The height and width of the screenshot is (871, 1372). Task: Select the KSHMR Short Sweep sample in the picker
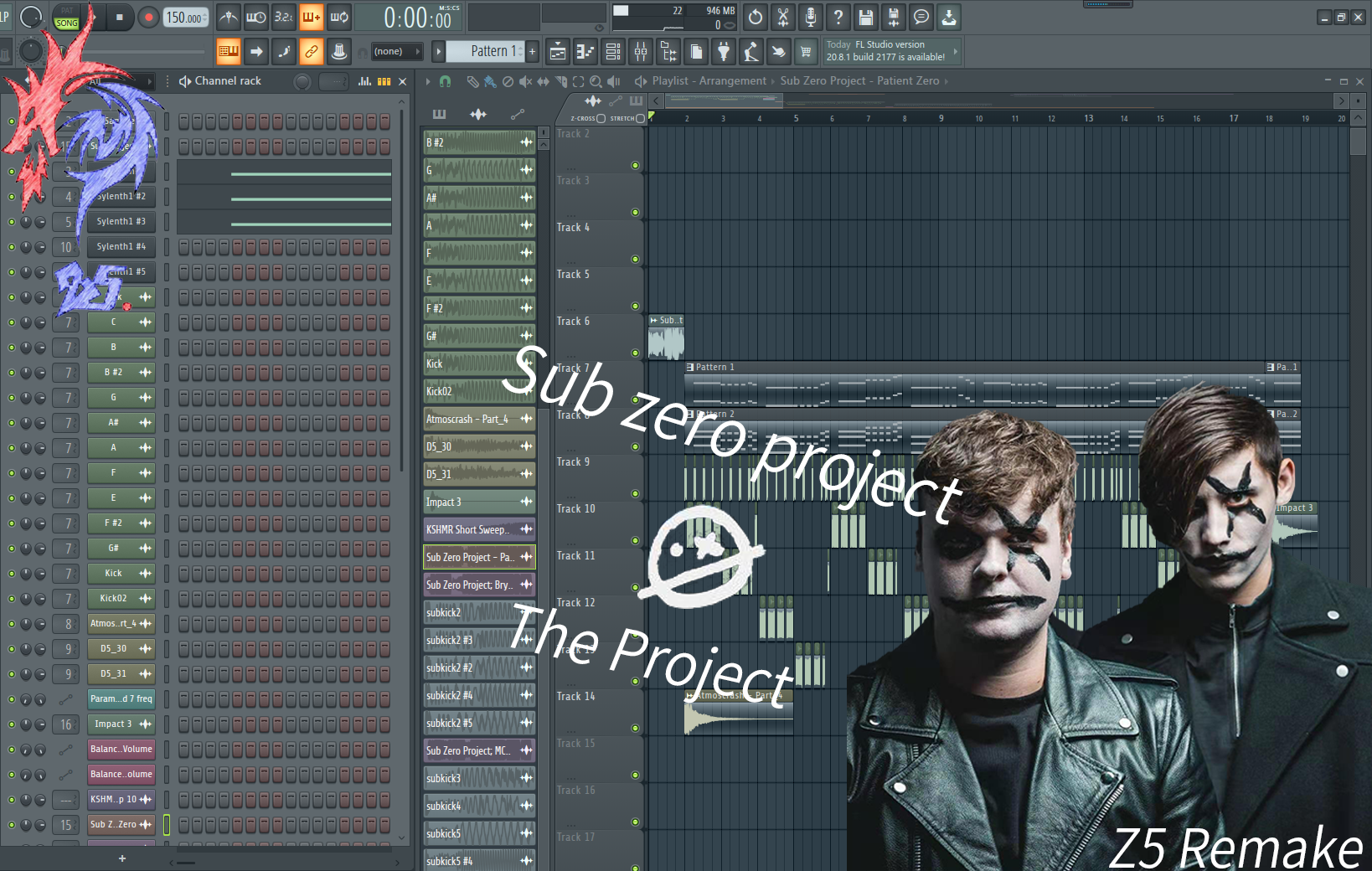pyautogui.click(x=472, y=529)
